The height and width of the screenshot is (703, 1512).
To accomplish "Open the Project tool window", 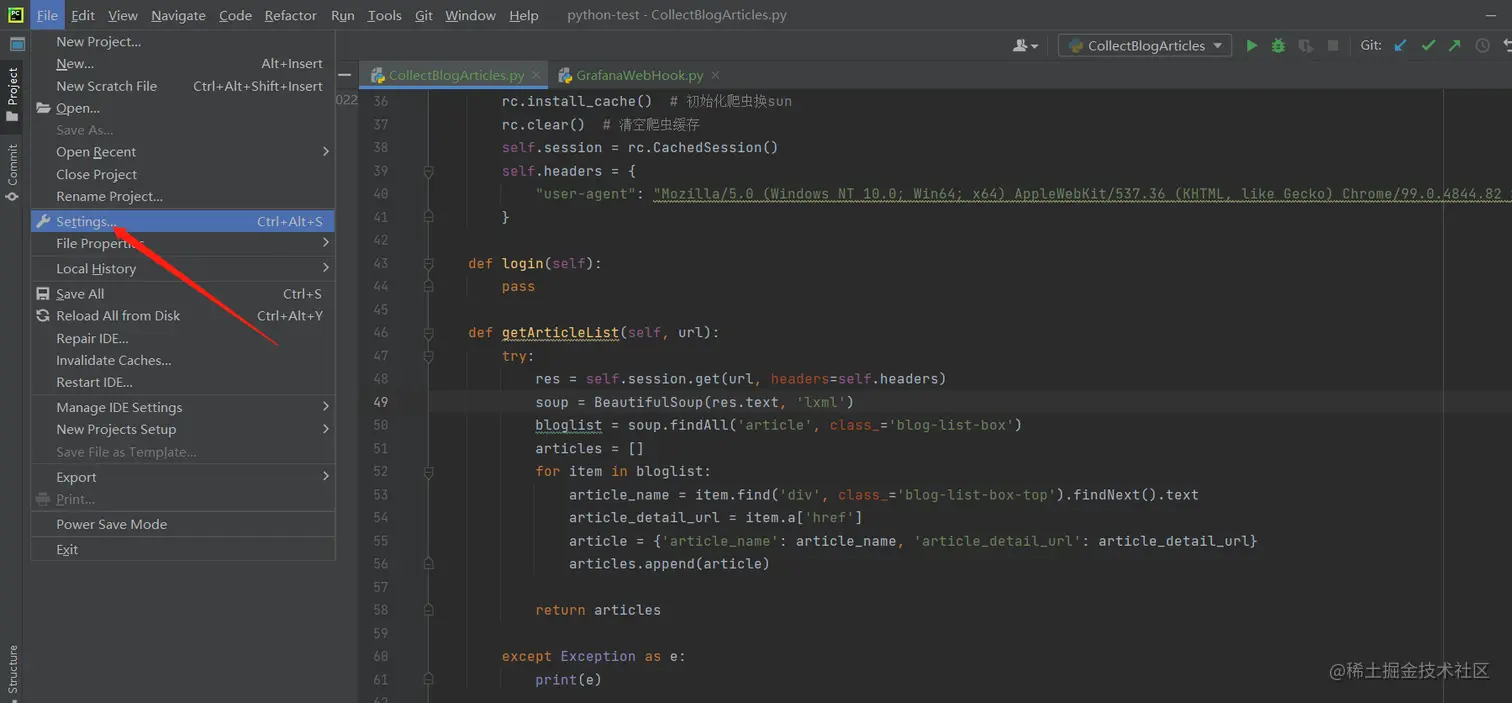I will [x=12, y=94].
